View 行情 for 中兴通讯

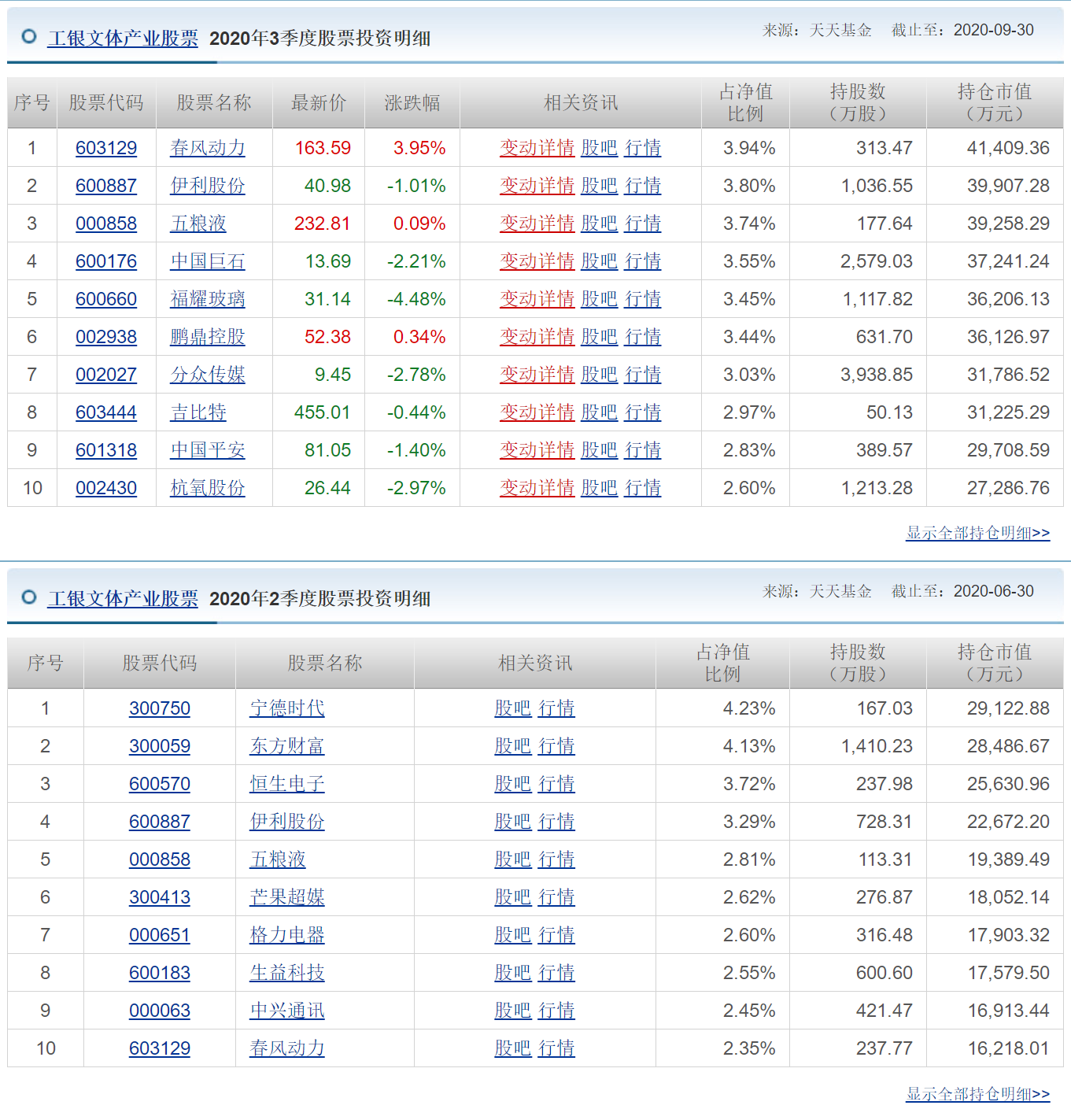[x=556, y=1011]
